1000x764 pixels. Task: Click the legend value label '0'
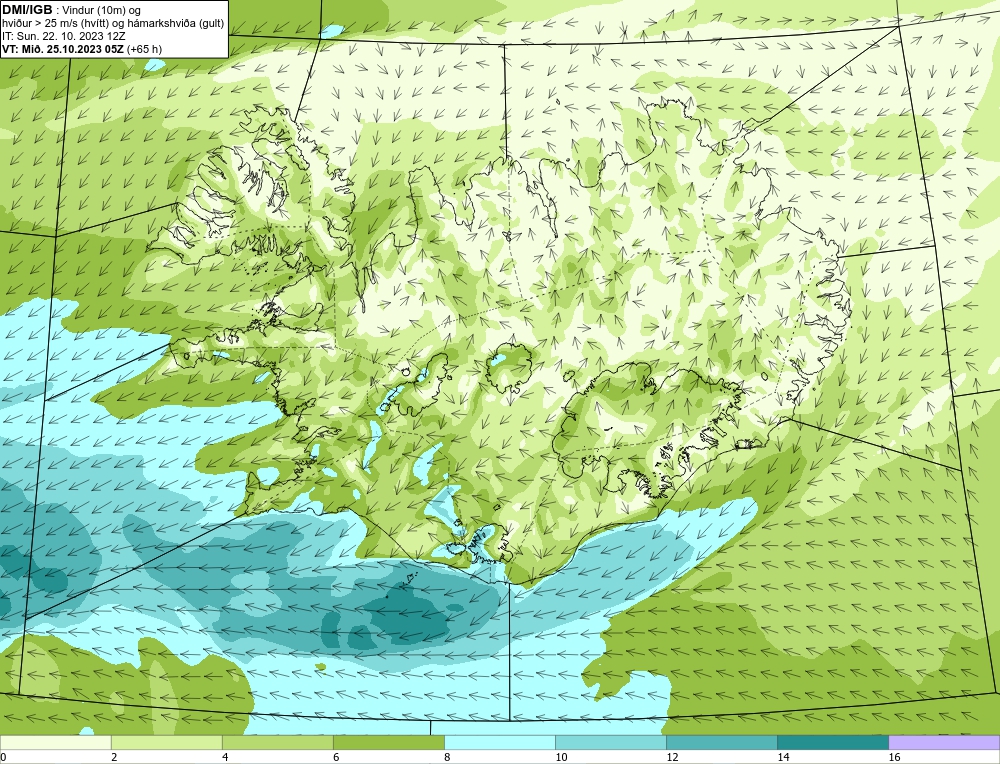click(x=3, y=757)
